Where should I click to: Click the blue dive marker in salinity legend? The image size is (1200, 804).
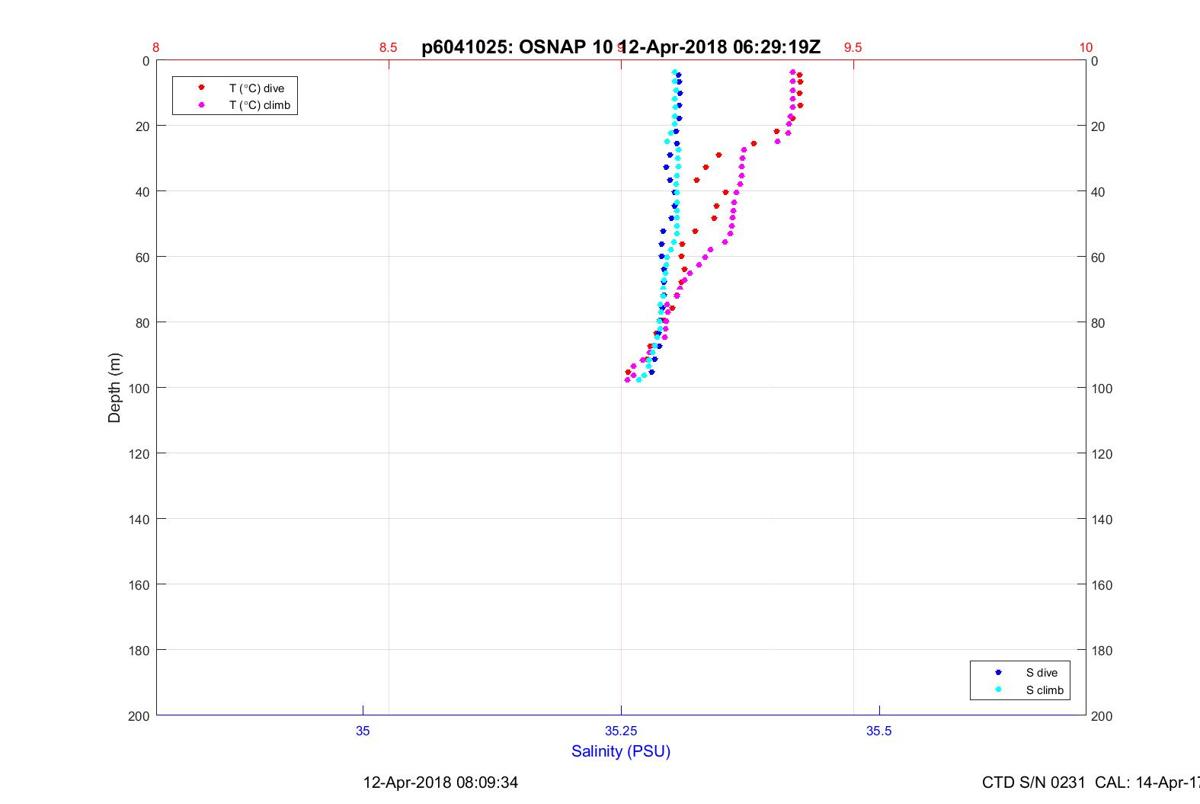tap(998, 673)
